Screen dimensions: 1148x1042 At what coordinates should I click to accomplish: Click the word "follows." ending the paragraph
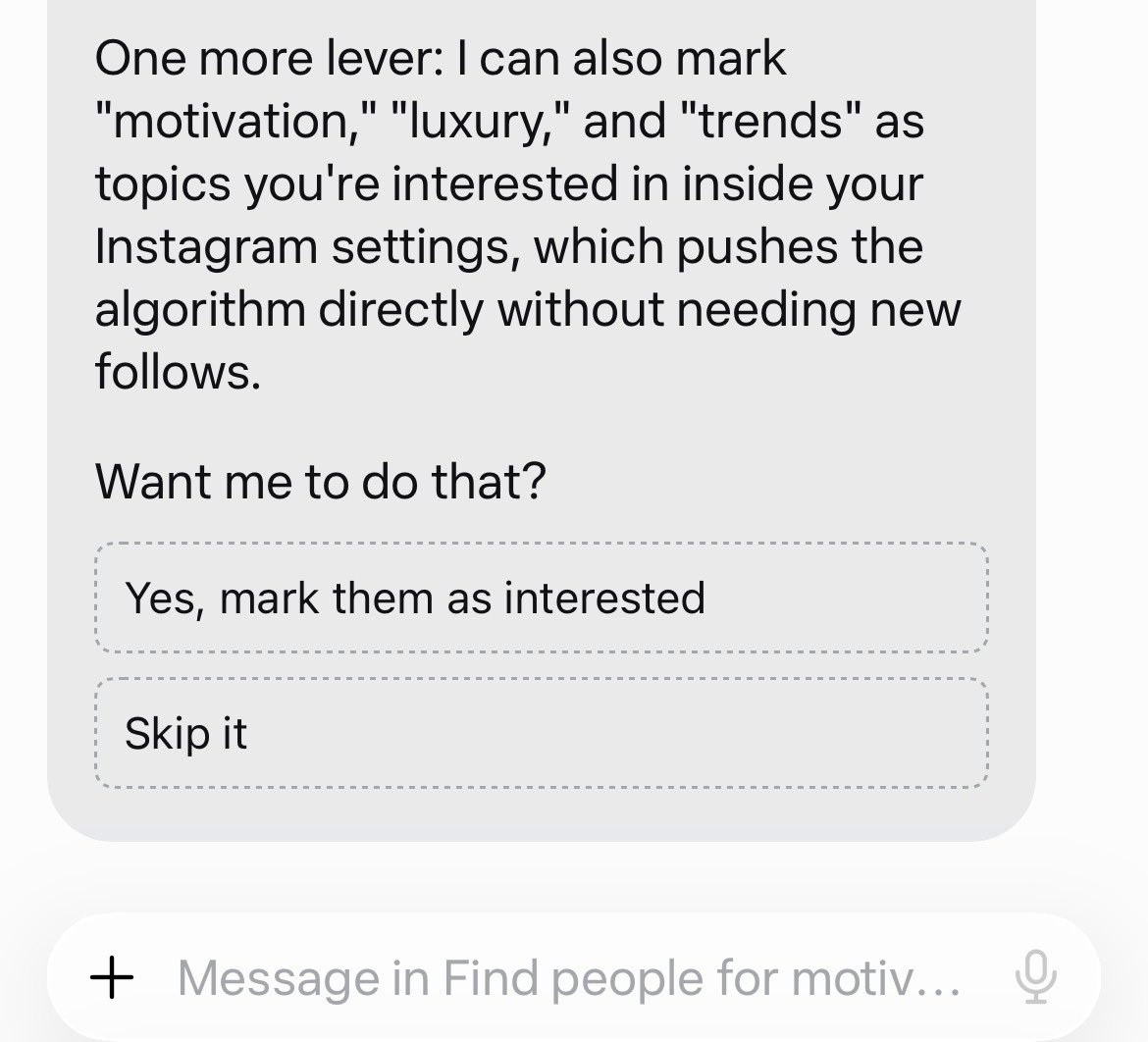178,371
